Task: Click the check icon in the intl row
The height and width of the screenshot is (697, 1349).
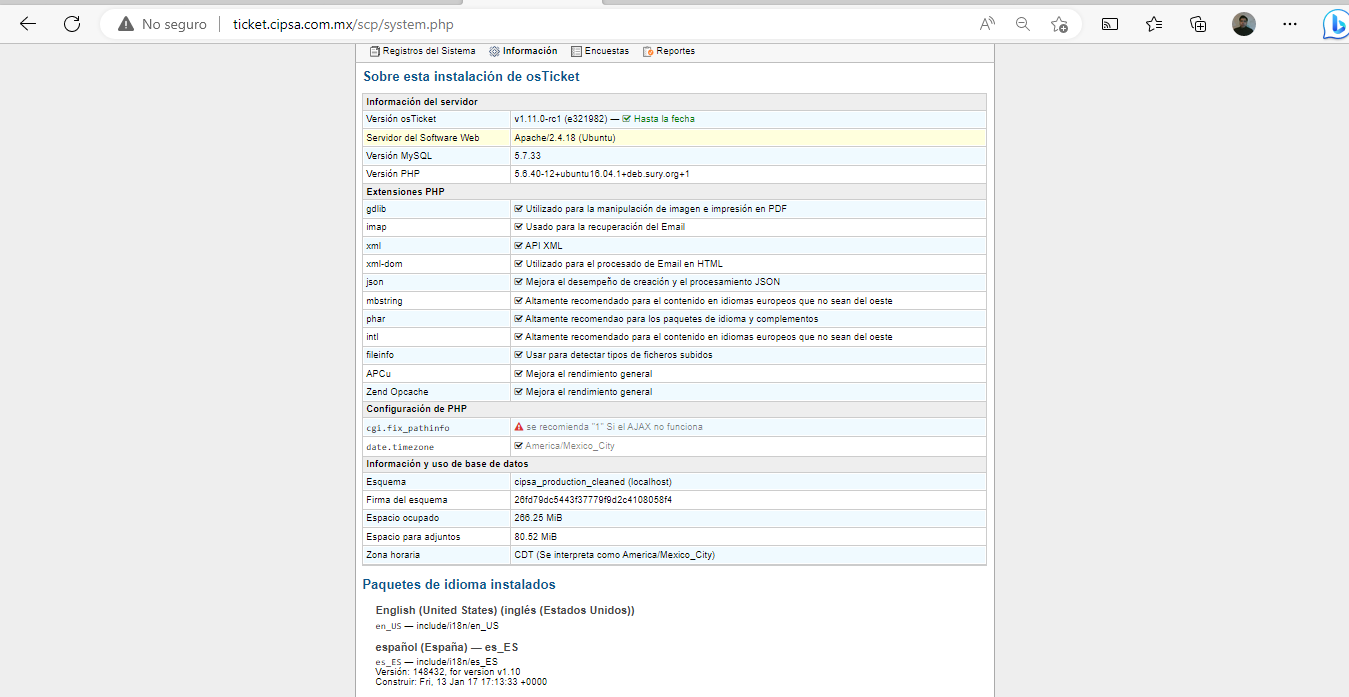Action: tap(519, 337)
